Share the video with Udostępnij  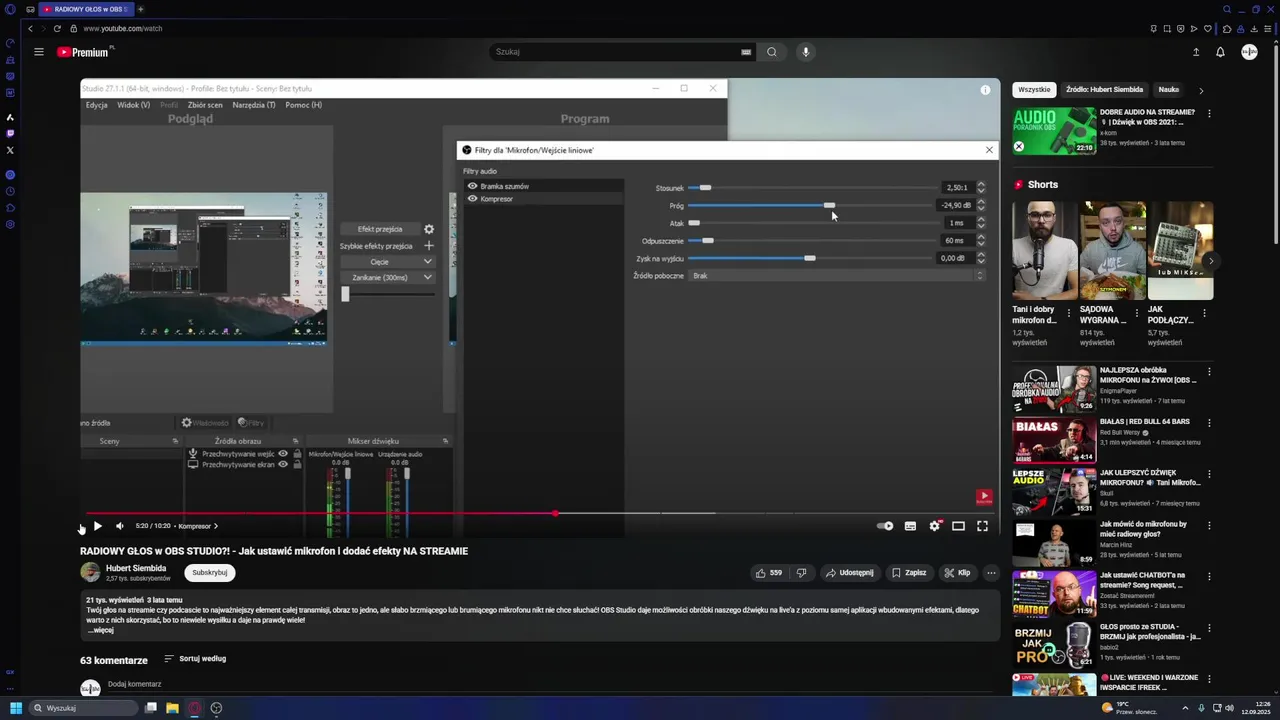point(850,573)
